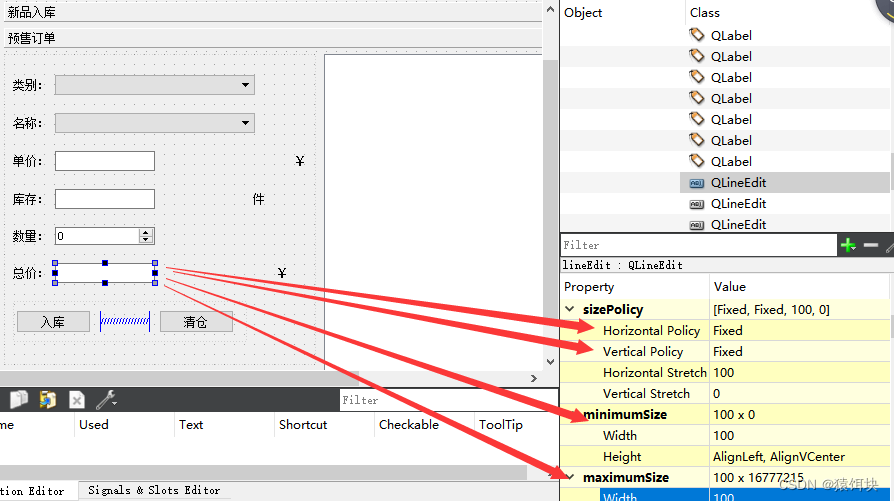Click the minus remove property icon
The width and height of the screenshot is (894, 501).
[x=871, y=245]
